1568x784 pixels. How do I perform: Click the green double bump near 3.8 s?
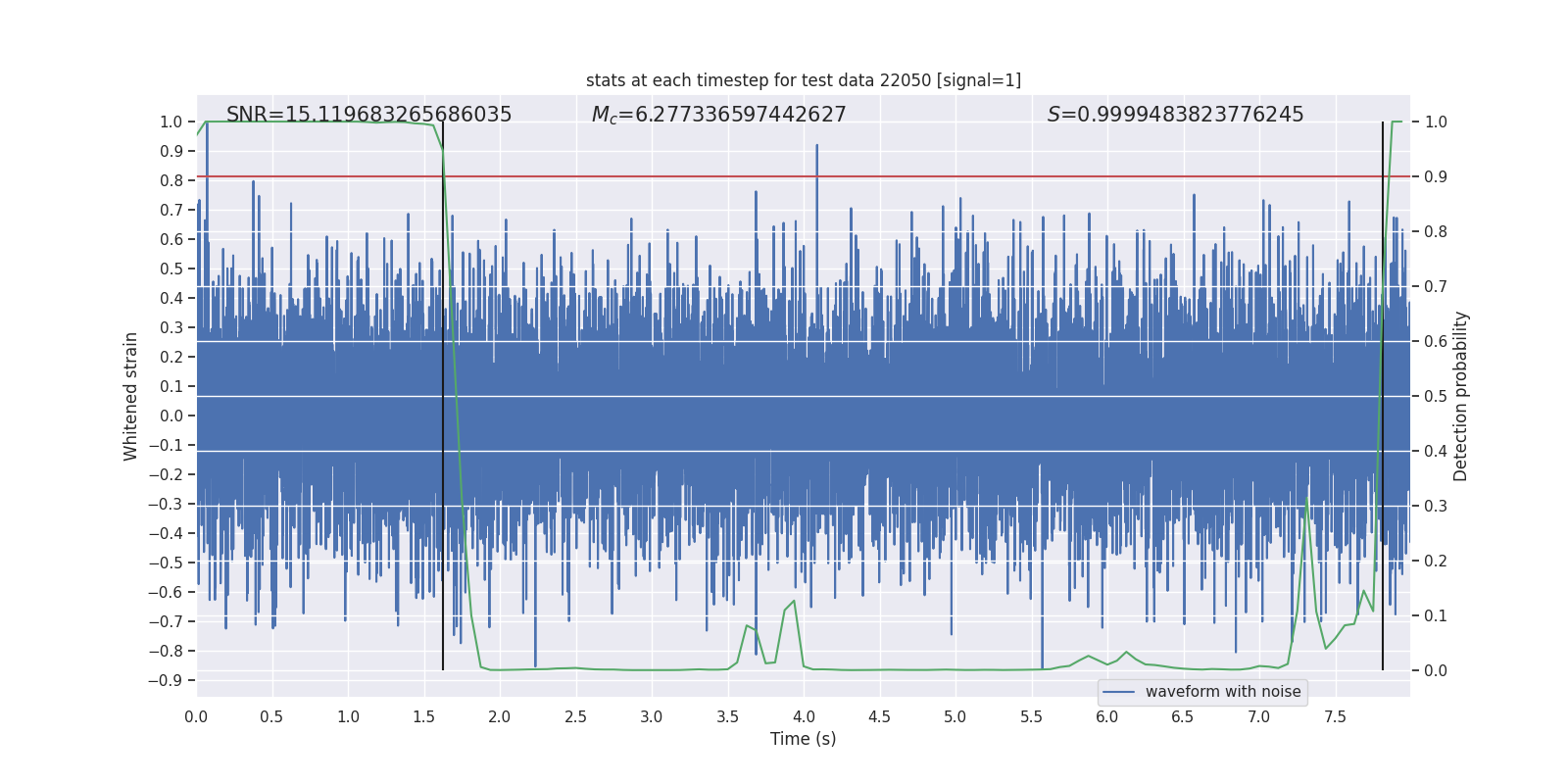[x=770, y=632]
